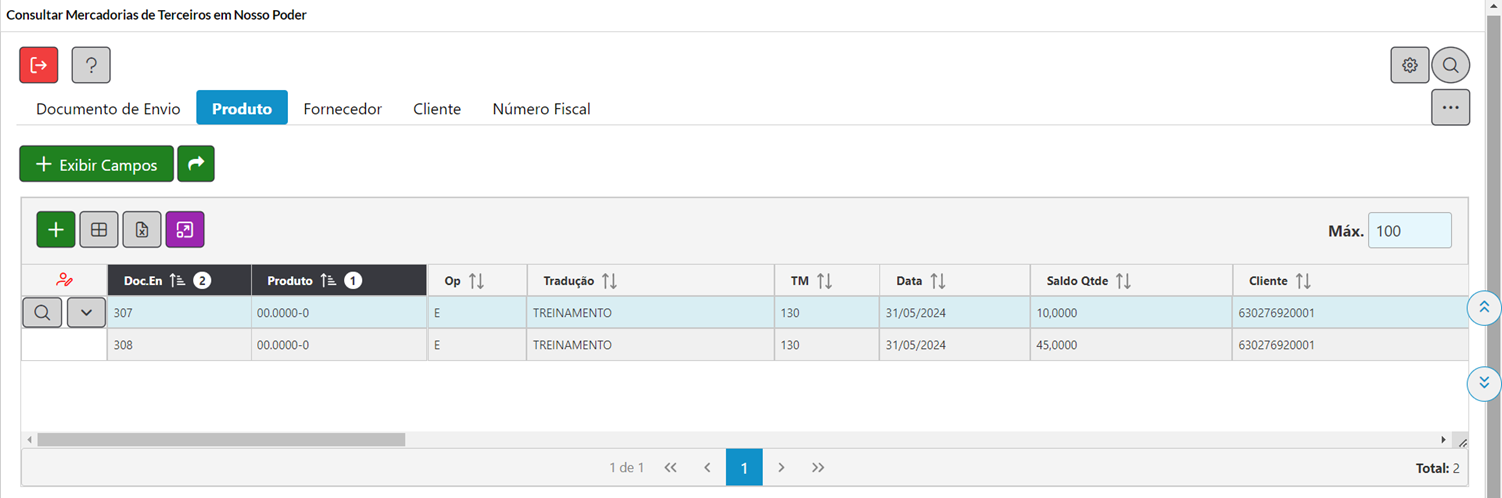The width and height of the screenshot is (1502, 498).
Task: Export the grid with the Excel icon
Action: pyautogui.click(x=142, y=229)
